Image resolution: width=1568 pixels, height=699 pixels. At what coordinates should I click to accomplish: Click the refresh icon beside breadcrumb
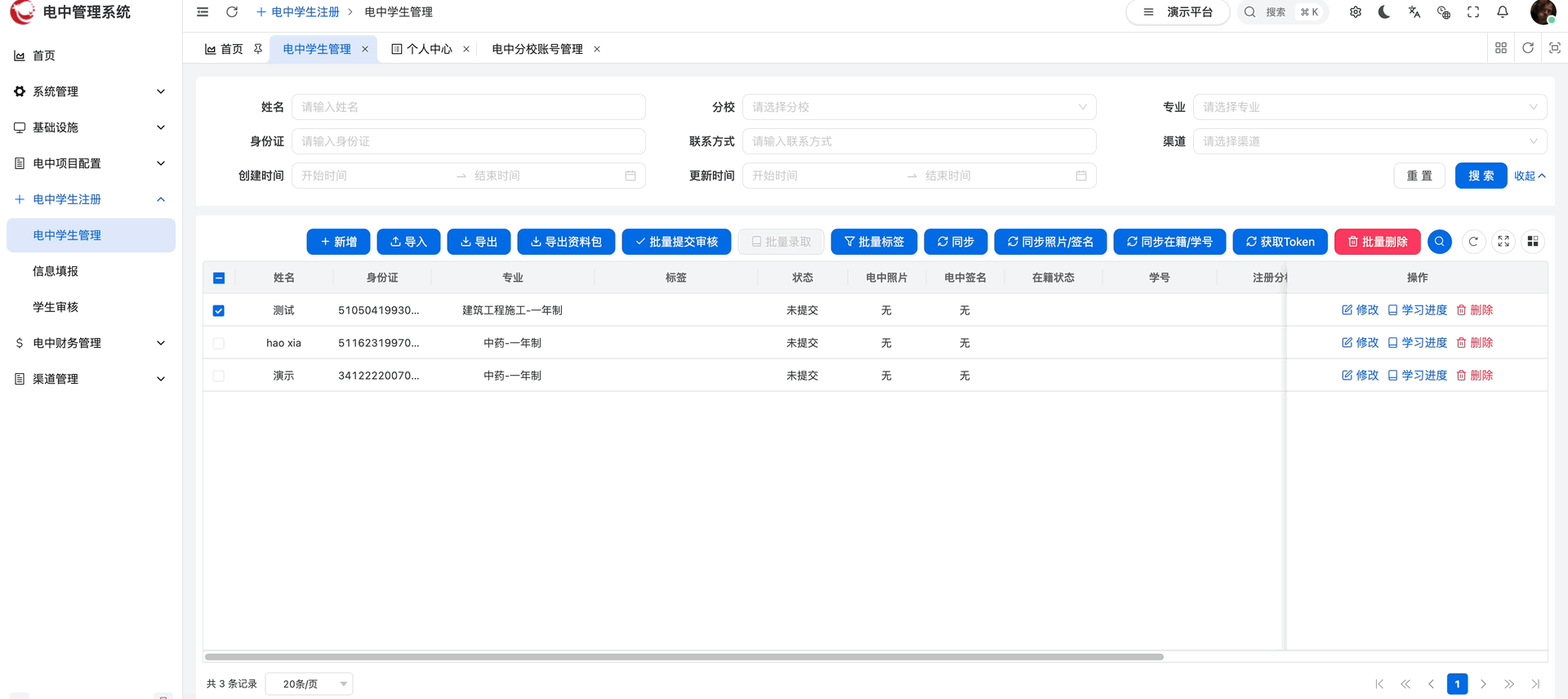click(x=232, y=12)
